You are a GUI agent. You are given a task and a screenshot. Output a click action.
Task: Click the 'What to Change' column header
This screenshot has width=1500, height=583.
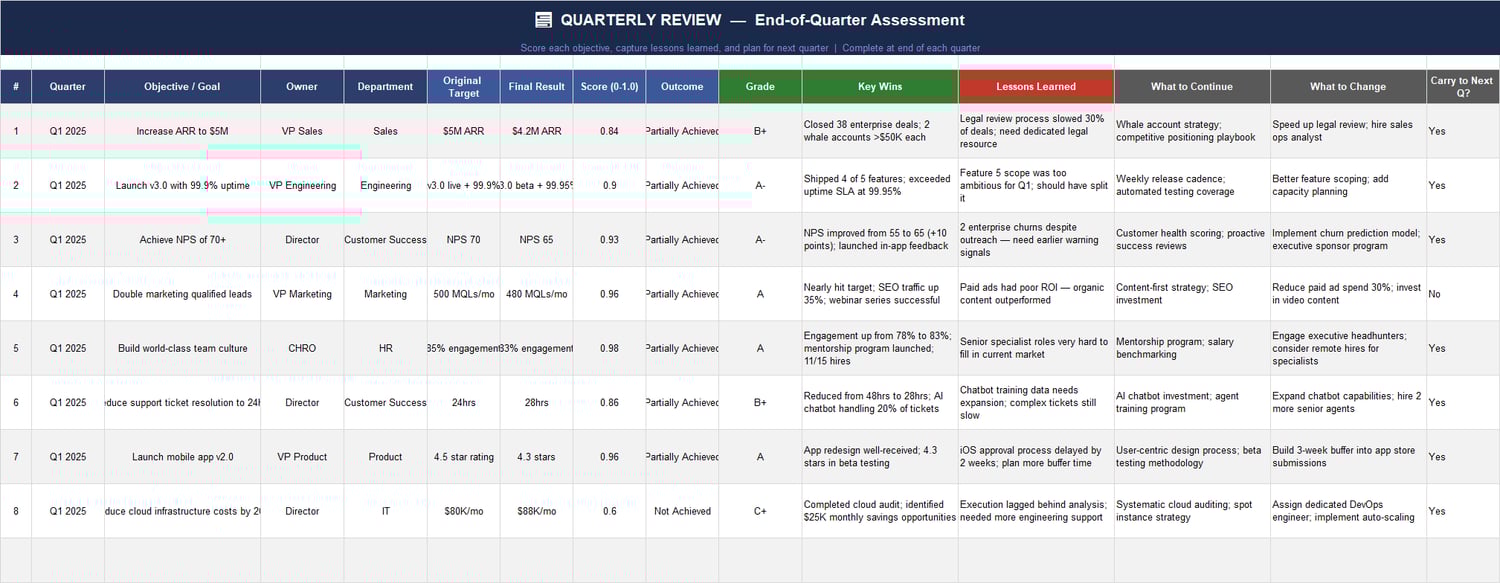(1347, 86)
